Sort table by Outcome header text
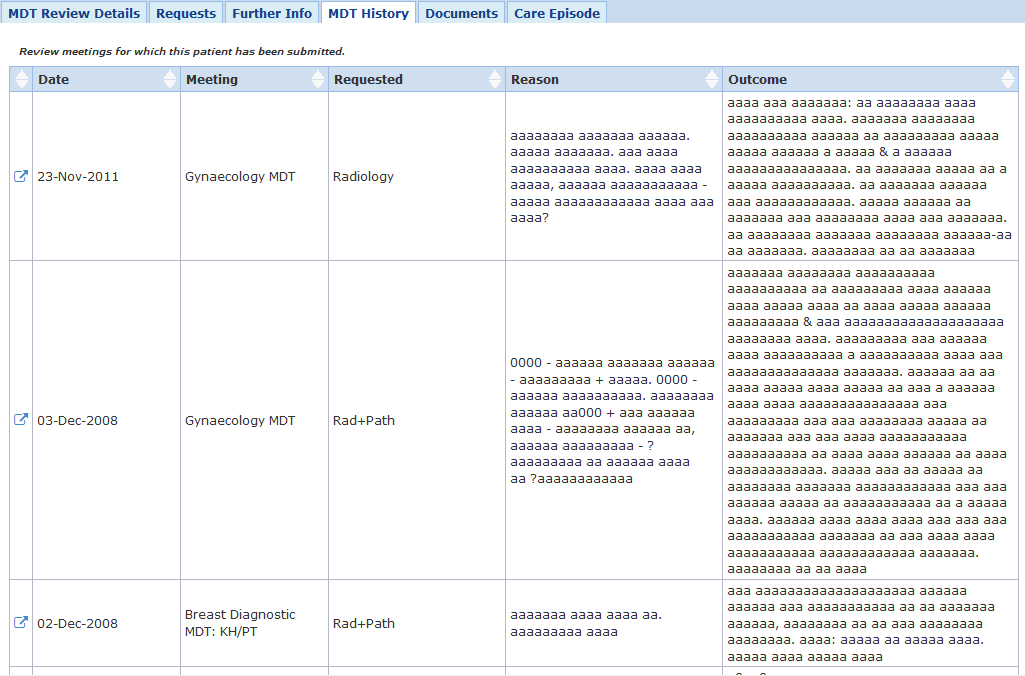This screenshot has width=1025, height=676. coord(757,79)
